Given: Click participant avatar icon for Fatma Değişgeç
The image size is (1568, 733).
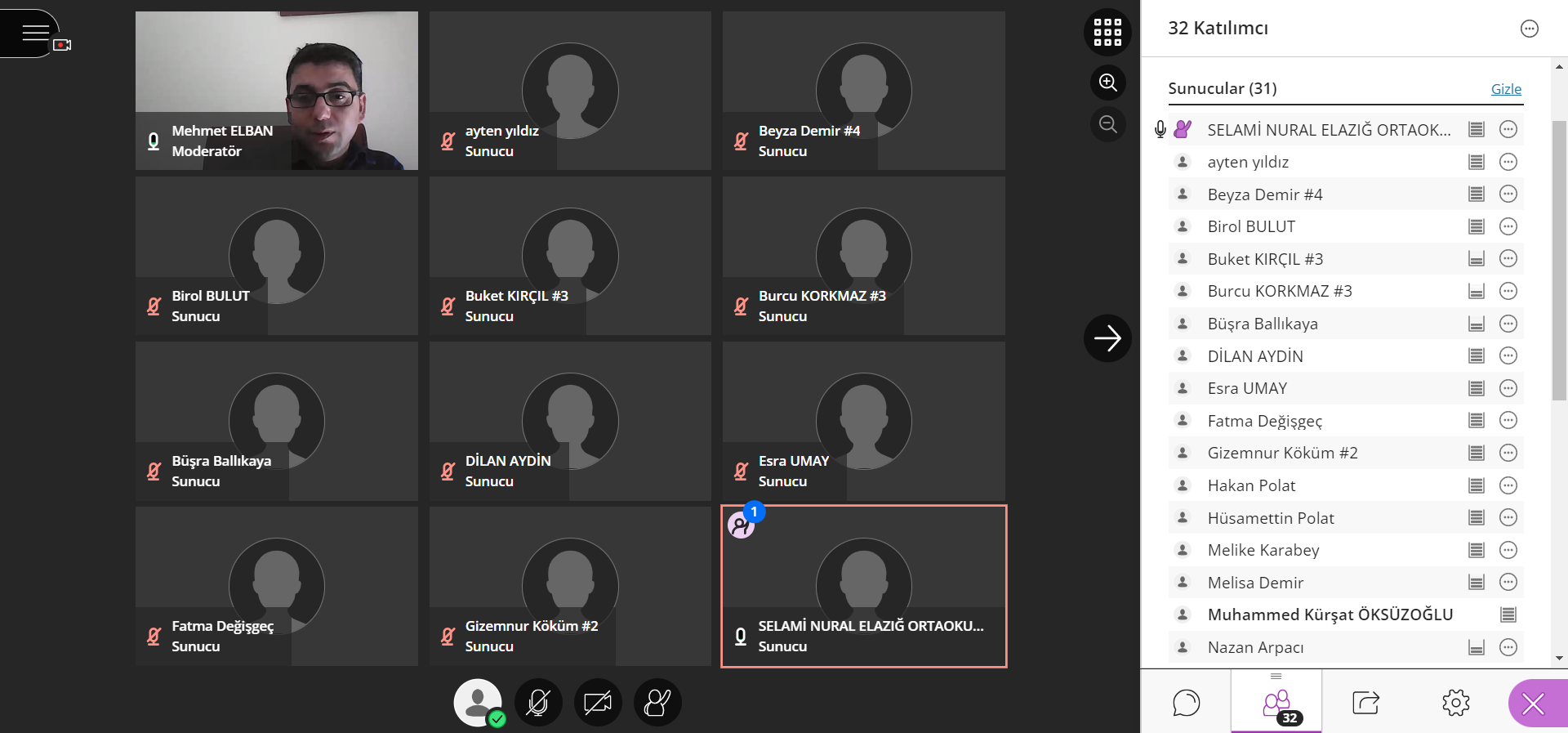Looking at the screenshot, I should click(x=1183, y=420).
